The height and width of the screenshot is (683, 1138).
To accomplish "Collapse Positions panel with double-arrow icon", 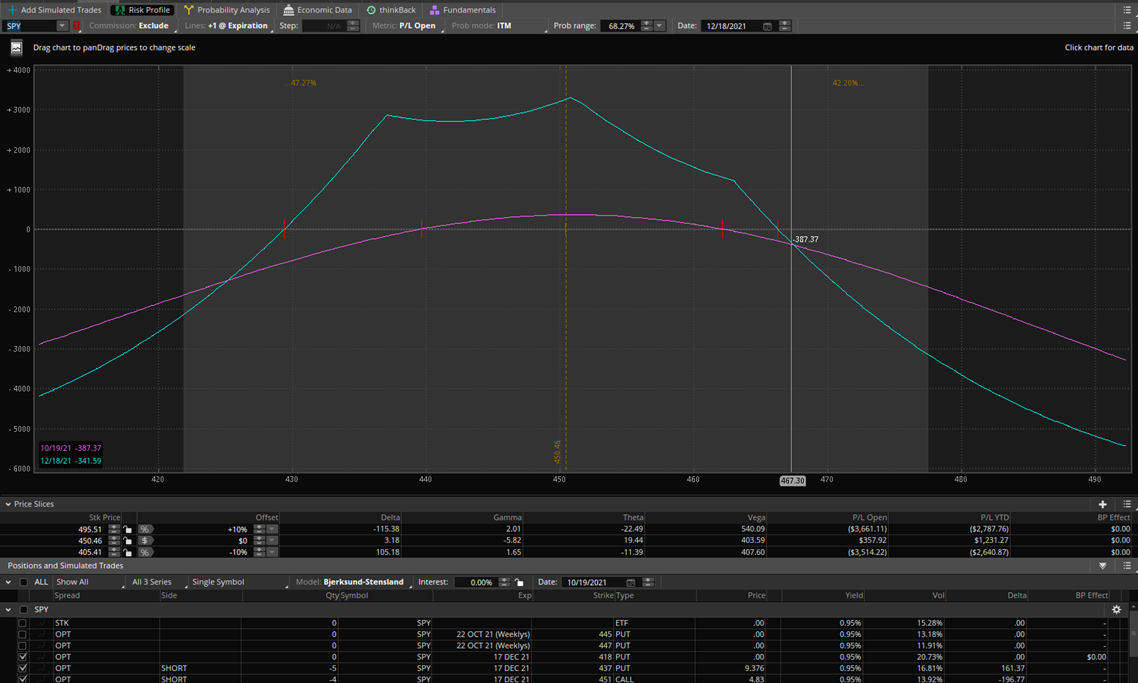I will tap(1103, 566).
